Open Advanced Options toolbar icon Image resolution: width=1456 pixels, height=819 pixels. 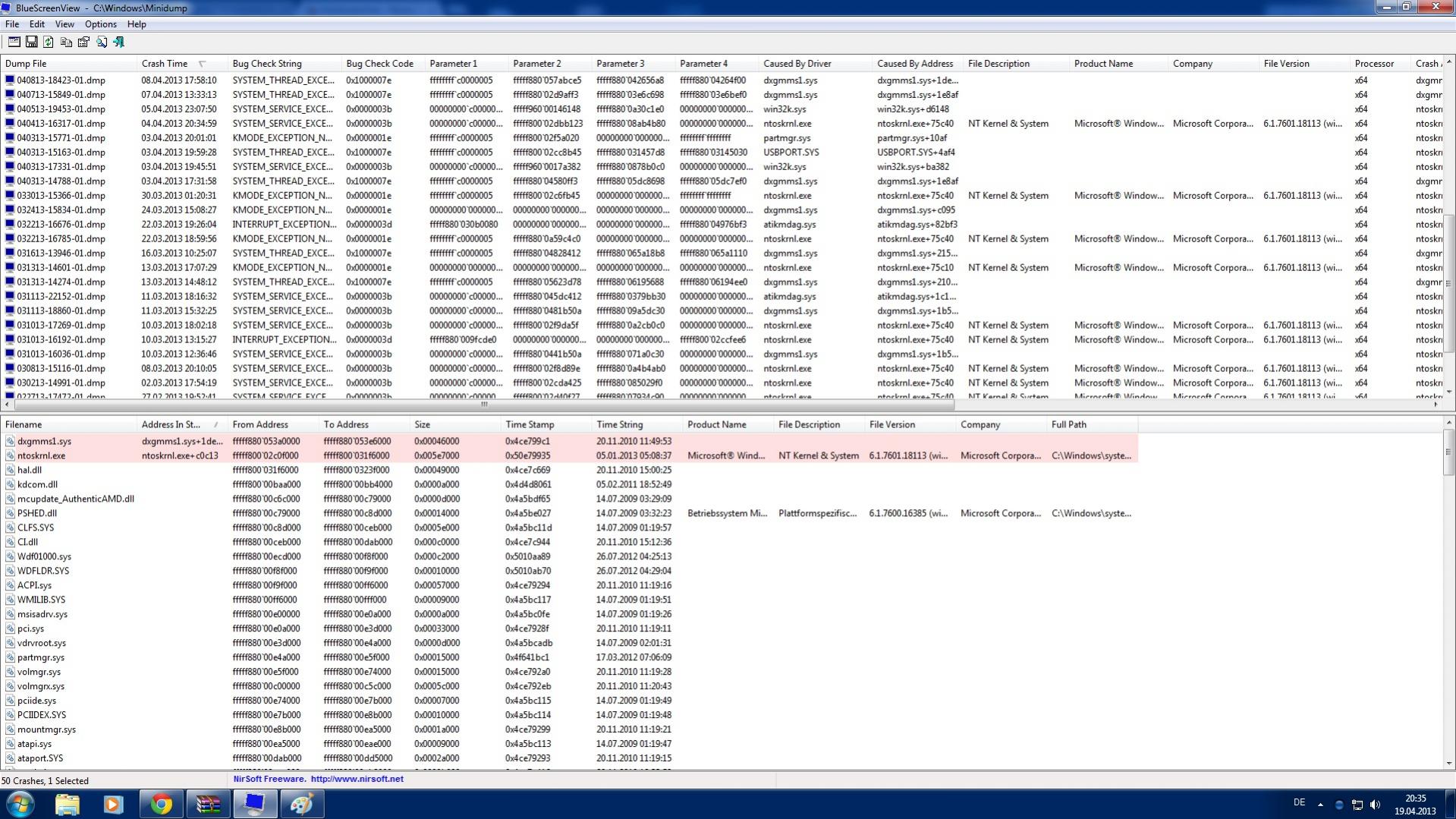tap(14, 42)
